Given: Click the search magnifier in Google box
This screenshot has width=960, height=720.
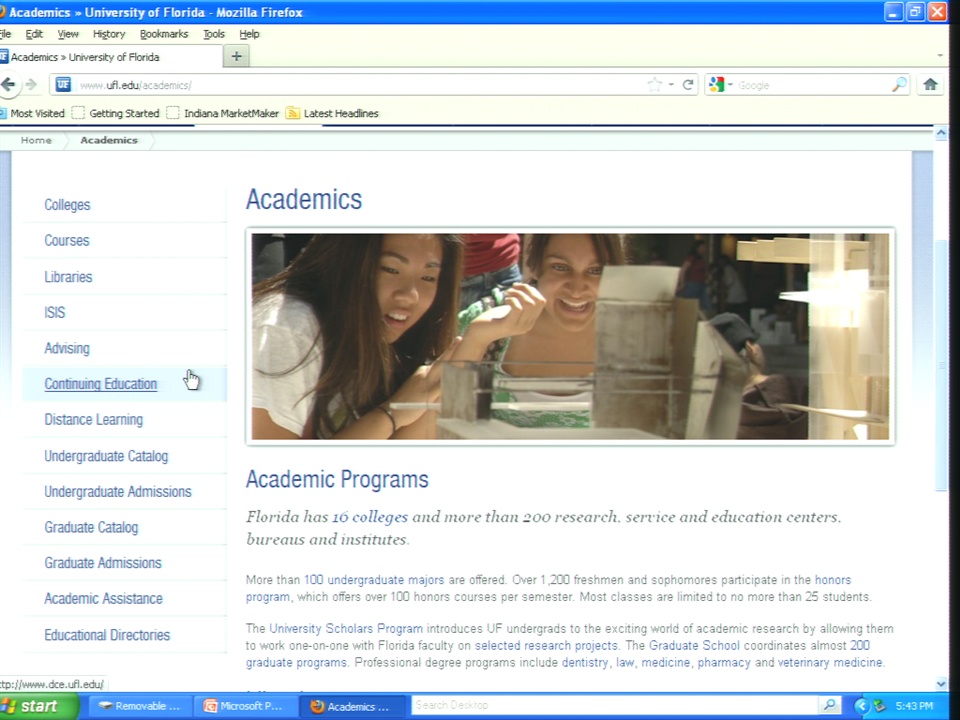Looking at the screenshot, I should coord(899,84).
